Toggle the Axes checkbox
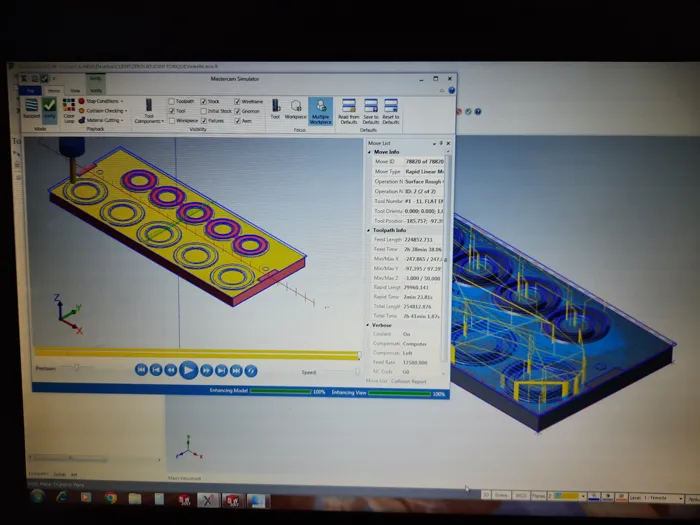The height and width of the screenshot is (525, 700). pos(238,121)
